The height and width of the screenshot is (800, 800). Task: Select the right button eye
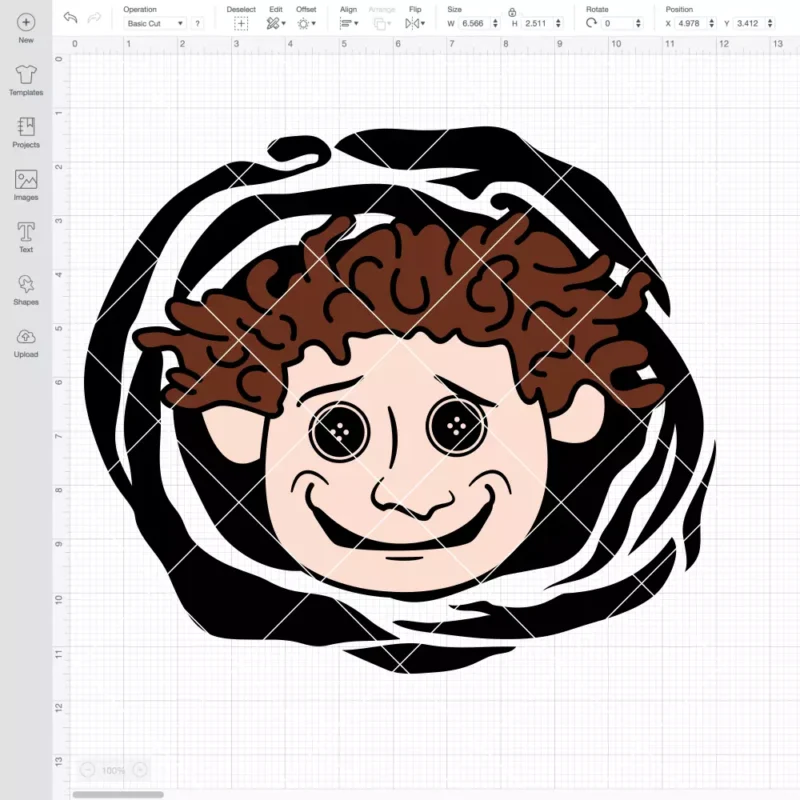point(456,424)
